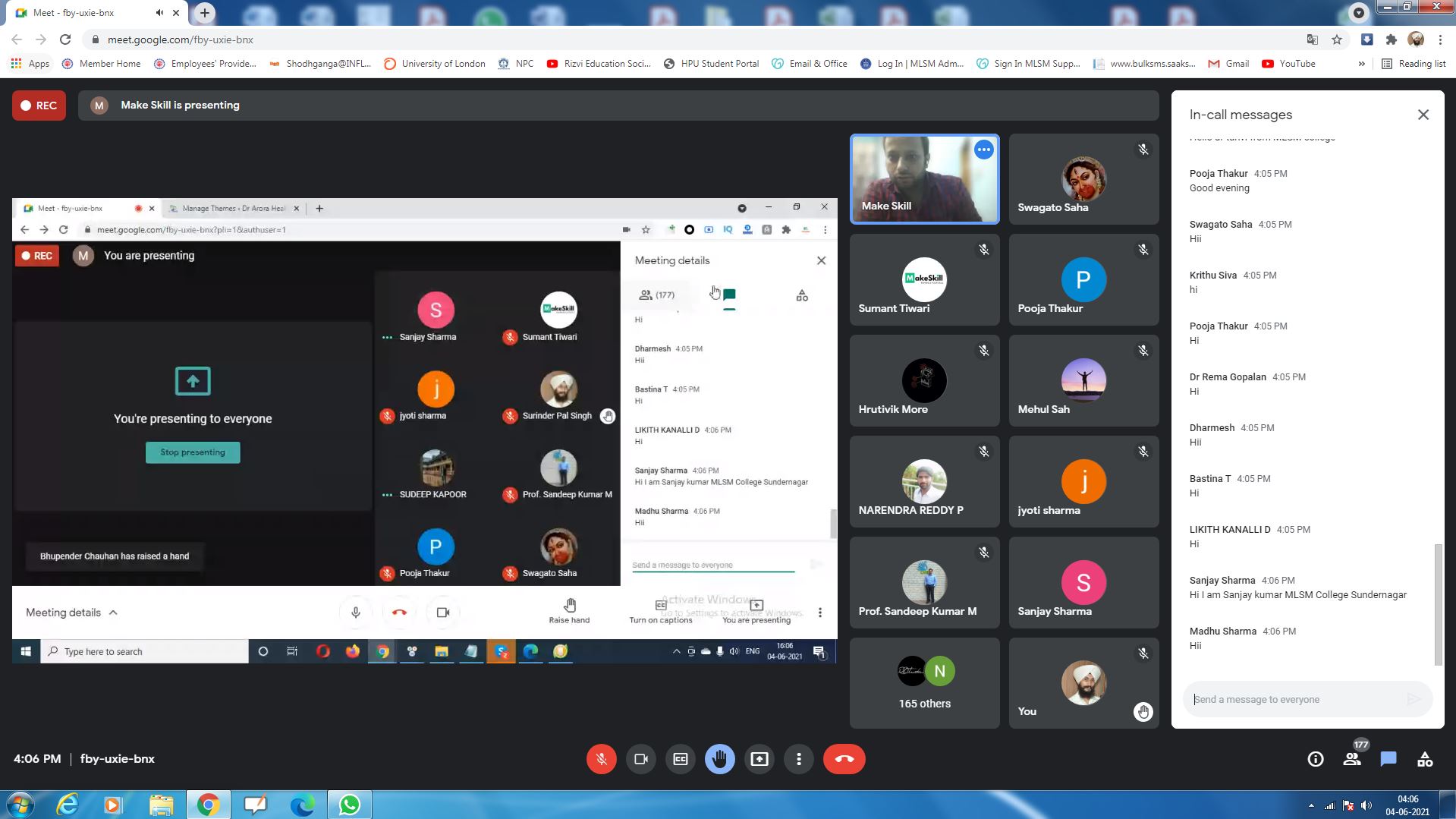
Task: Open File Explorer folder in taskbar
Action: point(161,805)
